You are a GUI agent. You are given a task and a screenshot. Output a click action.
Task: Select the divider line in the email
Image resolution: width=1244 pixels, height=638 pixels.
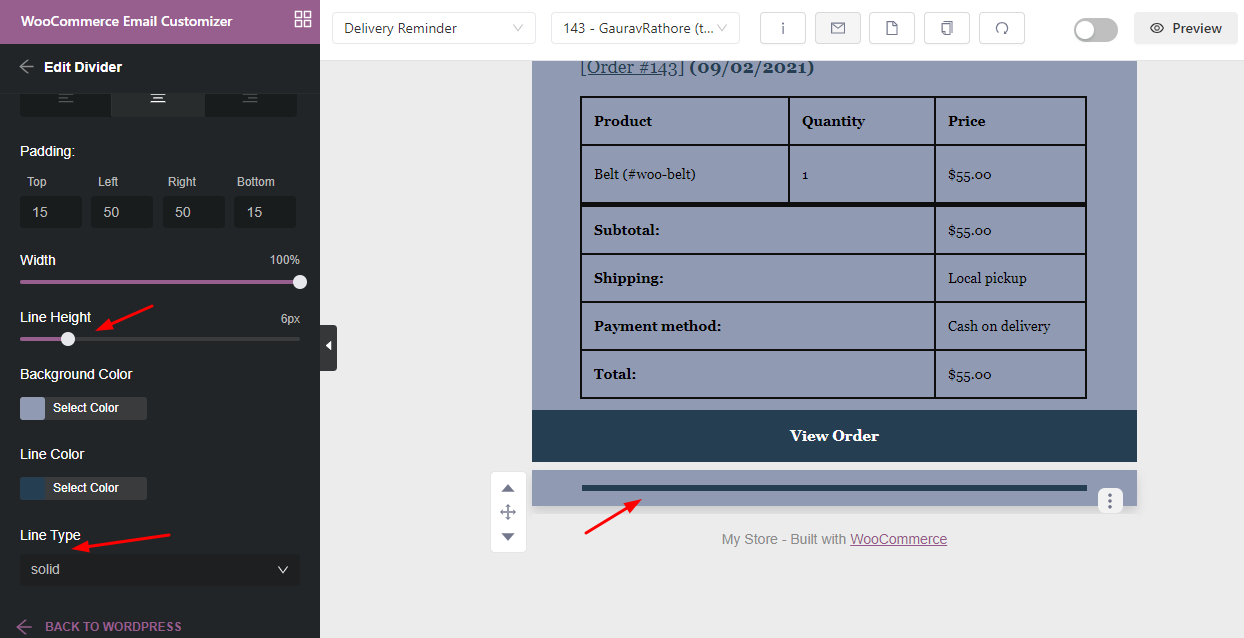(834, 488)
